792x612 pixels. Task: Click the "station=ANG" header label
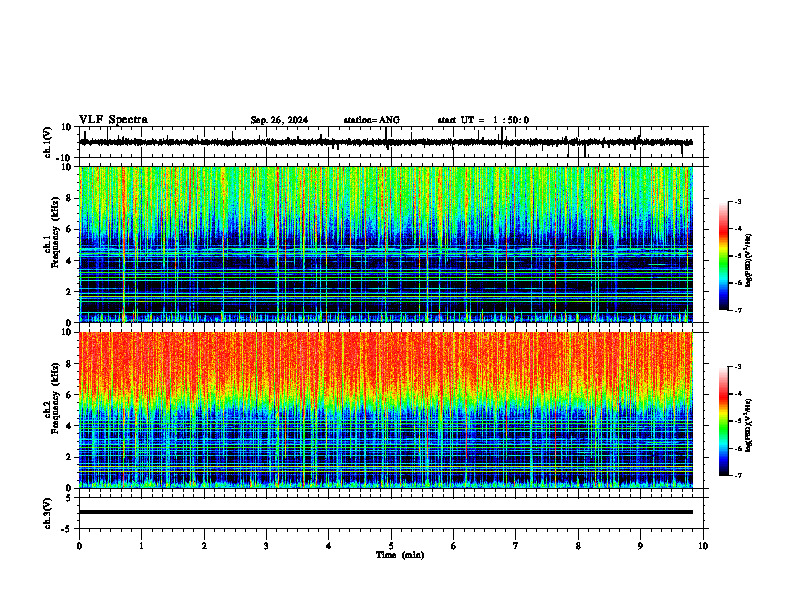(x=372, y=120)
